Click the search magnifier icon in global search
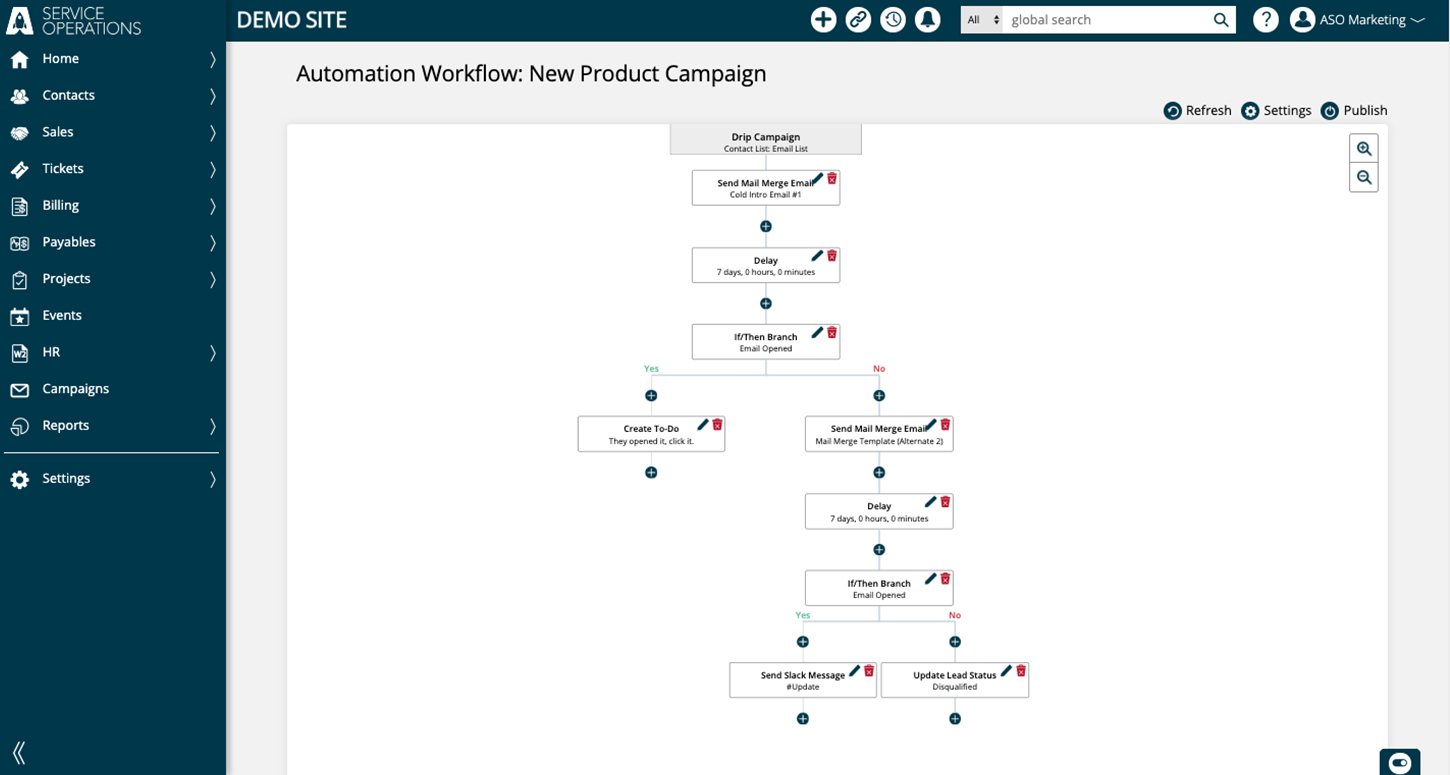 1221,20
